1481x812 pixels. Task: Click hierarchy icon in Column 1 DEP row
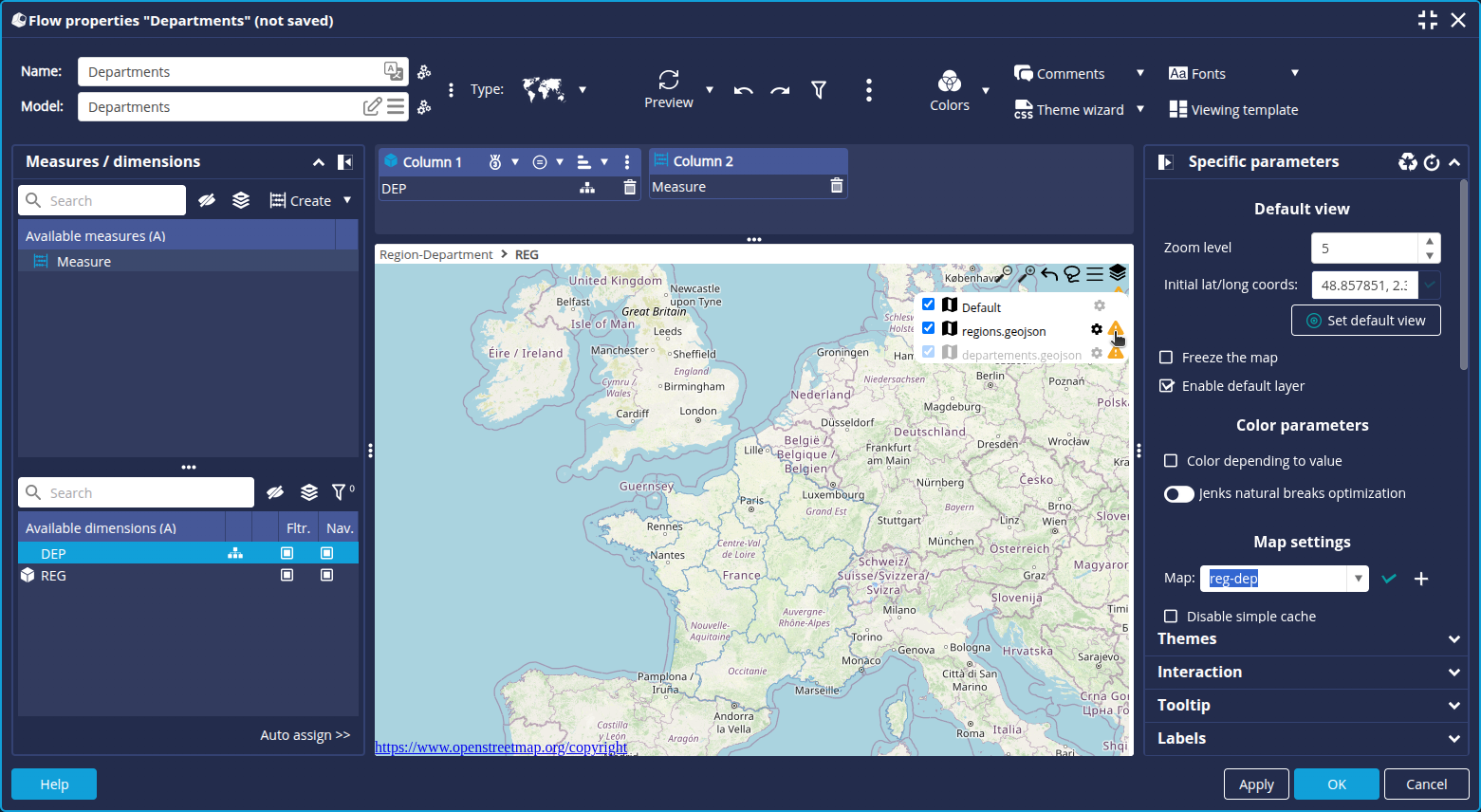587,188
